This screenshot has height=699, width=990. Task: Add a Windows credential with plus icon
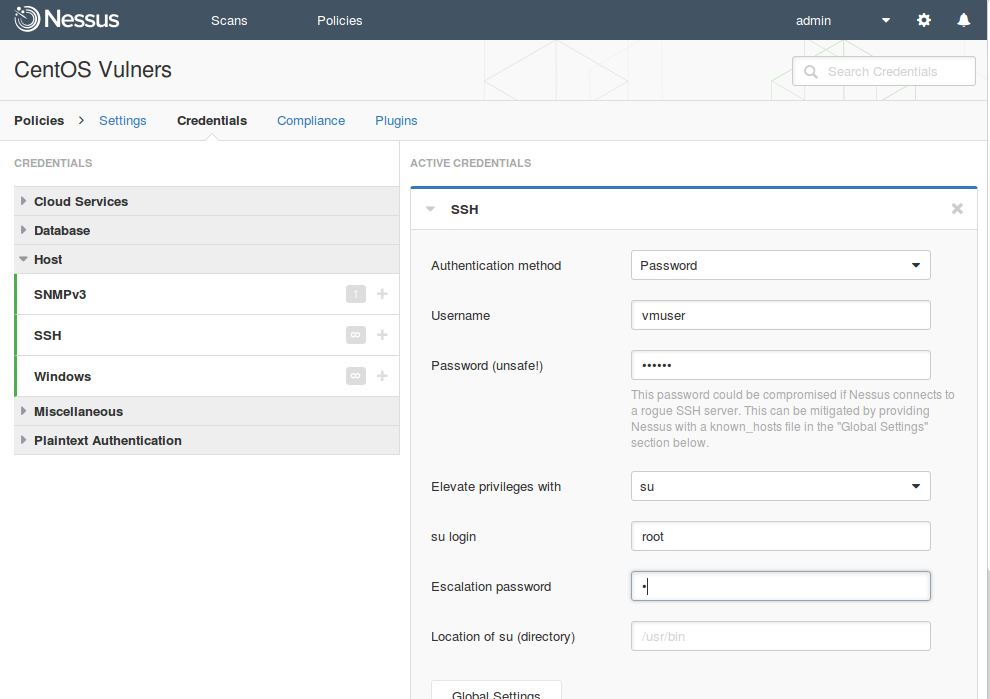(x=382, y=376)
